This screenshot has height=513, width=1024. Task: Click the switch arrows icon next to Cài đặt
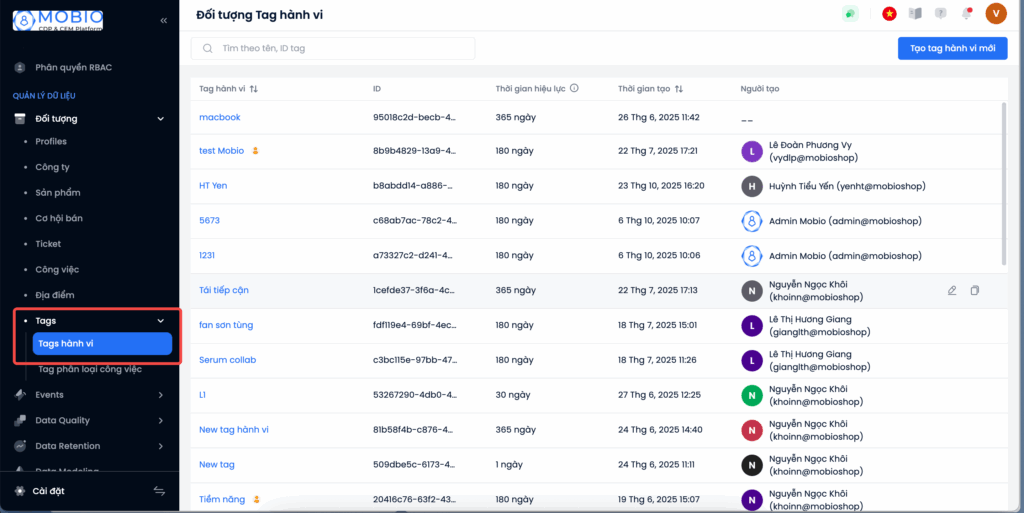(159, 491)
